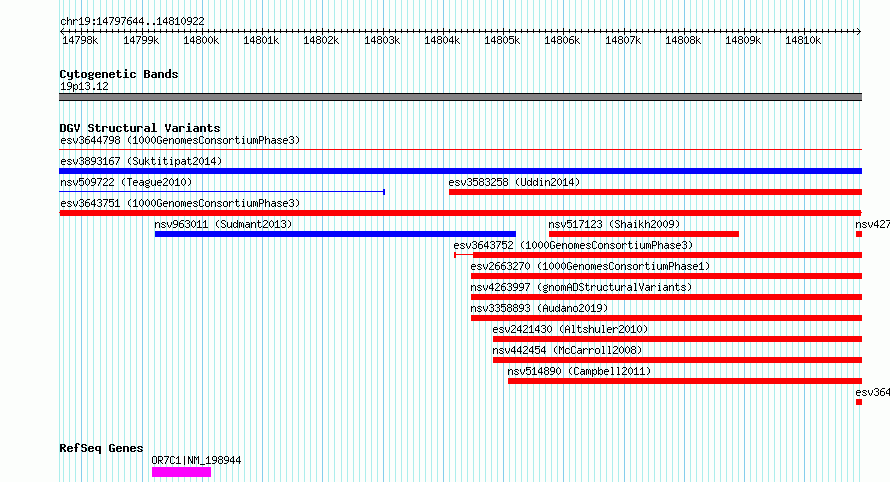This screenshot has height=482, width=890.
Task: Open the nsv517123 (Shaikh2009) label
Action: click(614, 224)
